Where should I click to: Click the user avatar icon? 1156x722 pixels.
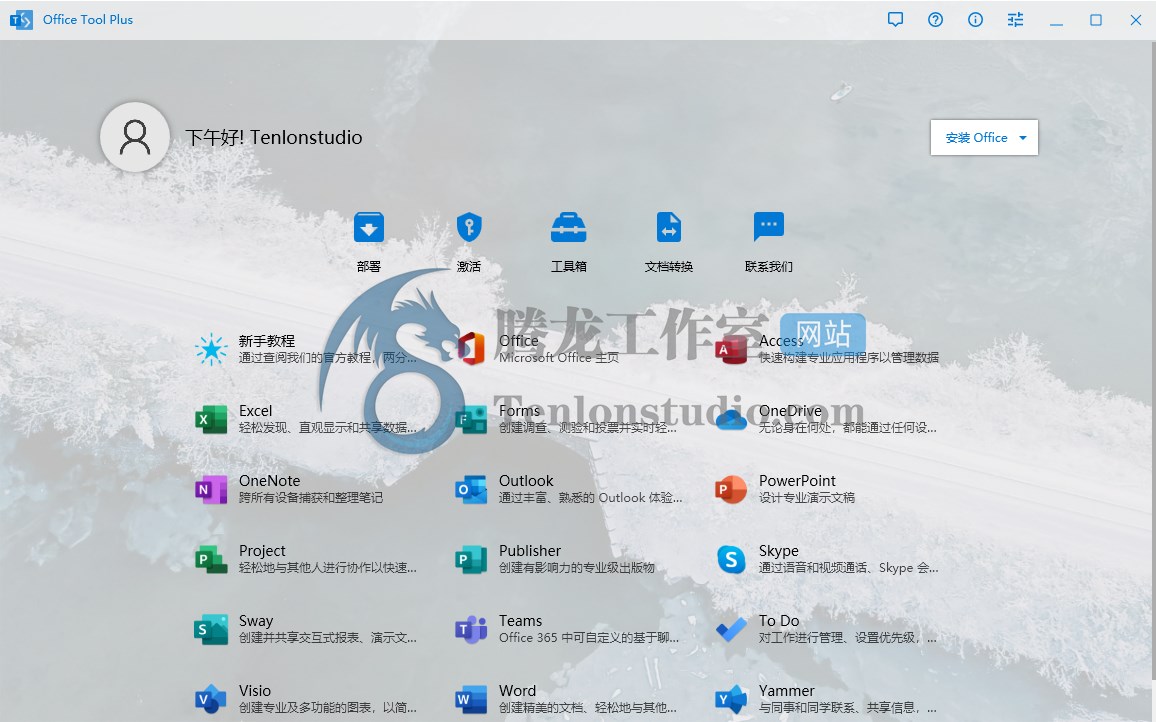(x=135, y=137)
